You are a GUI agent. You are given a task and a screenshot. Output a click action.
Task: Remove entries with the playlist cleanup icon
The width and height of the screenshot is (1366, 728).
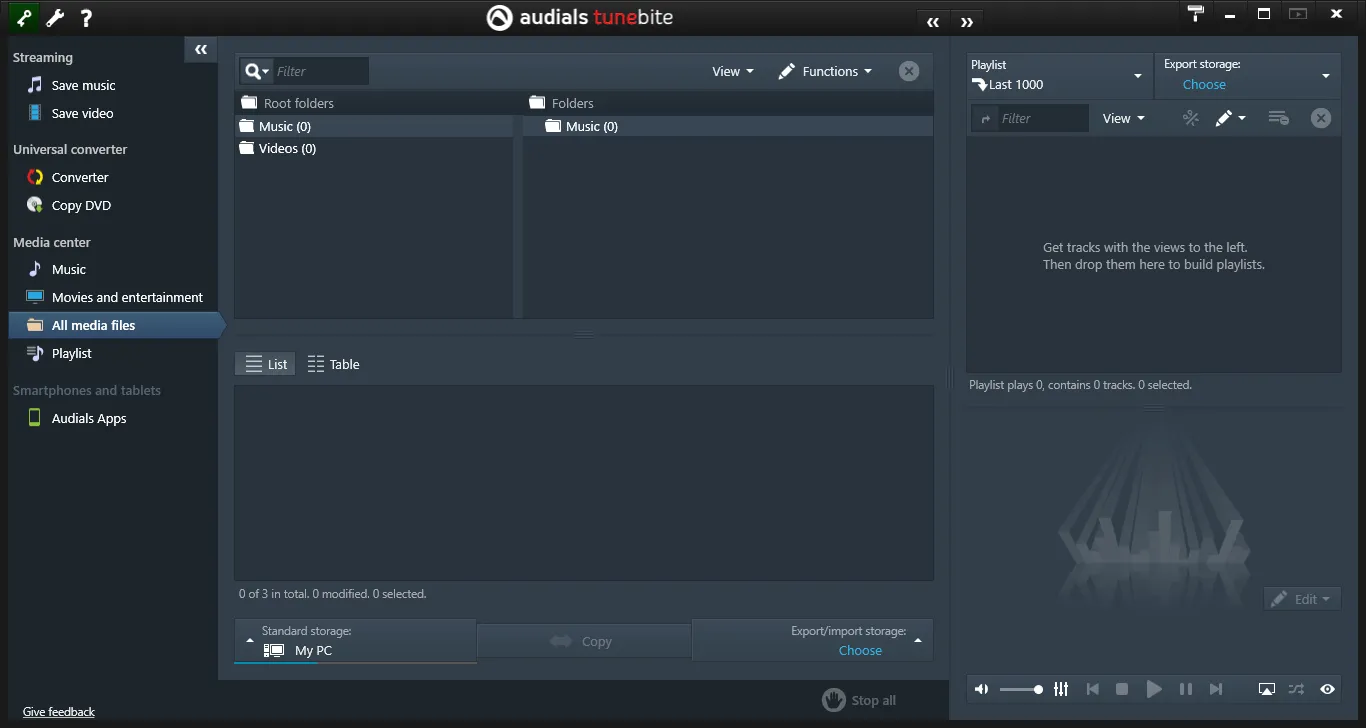1278,117
